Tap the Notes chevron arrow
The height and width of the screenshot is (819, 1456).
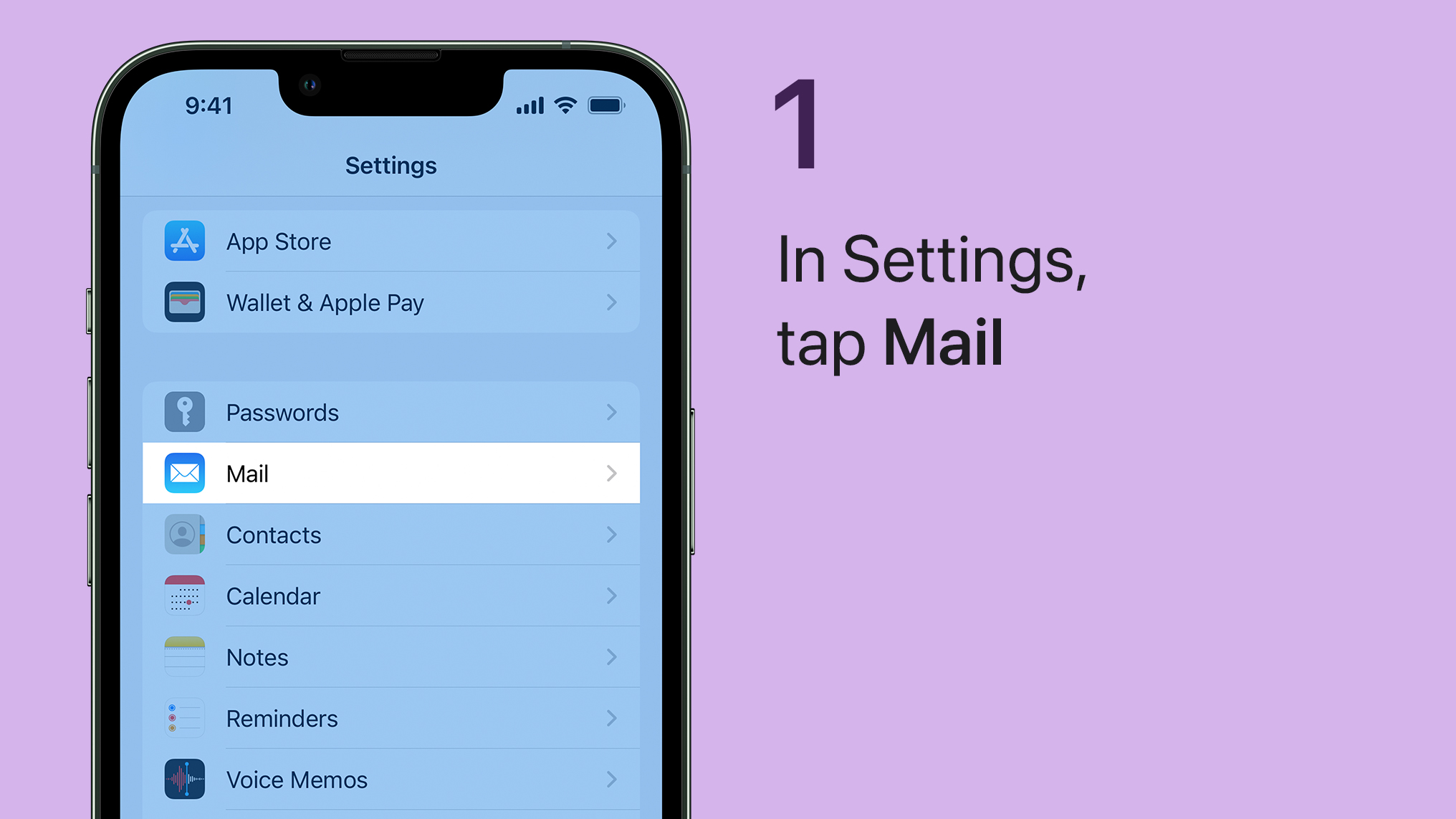pyautogui.click(x=611, y=656)
